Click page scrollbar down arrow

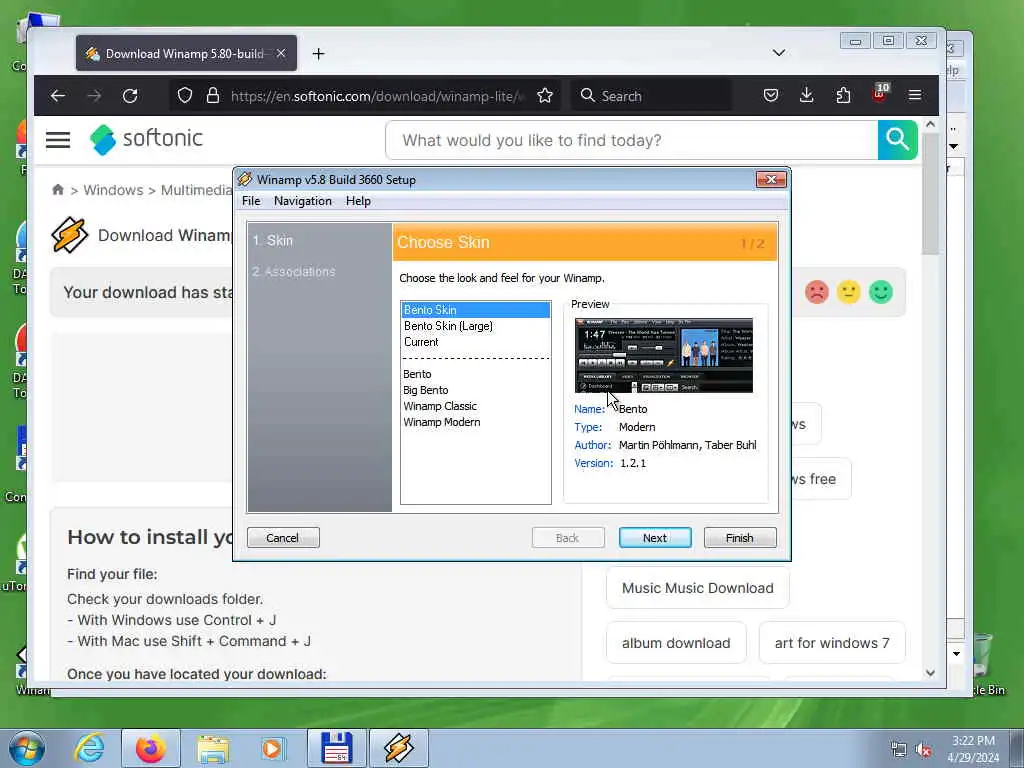931,673
